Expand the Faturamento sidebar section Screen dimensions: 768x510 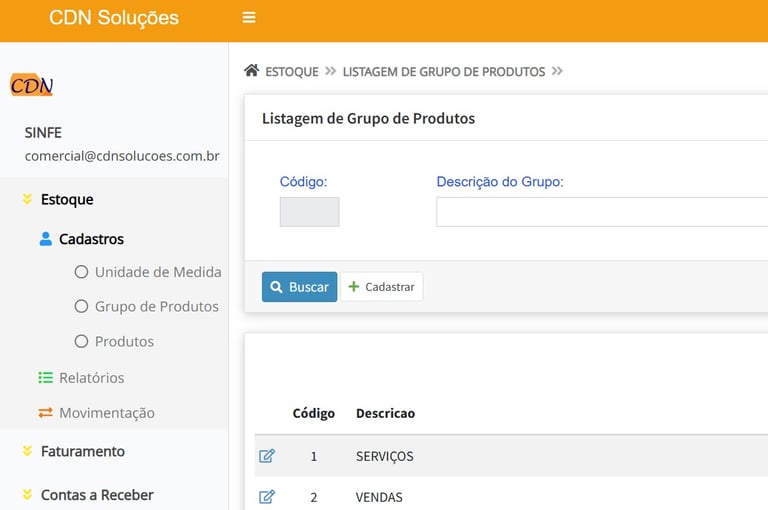tap(82, 451)
